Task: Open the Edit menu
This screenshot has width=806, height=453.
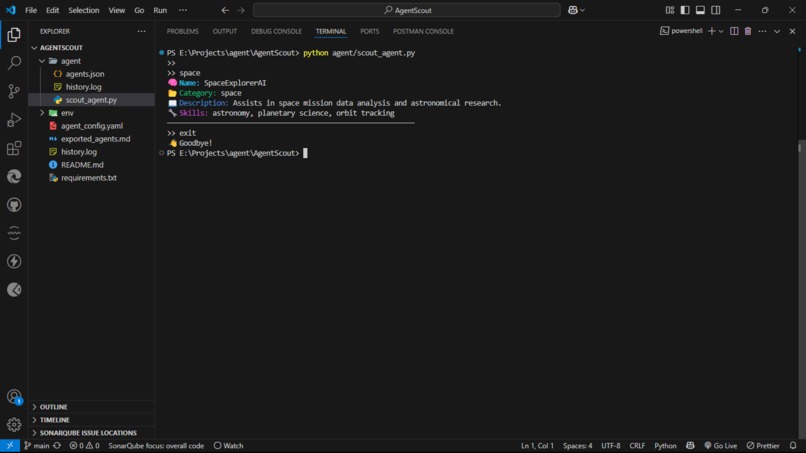Action: (x=52, y=10)
